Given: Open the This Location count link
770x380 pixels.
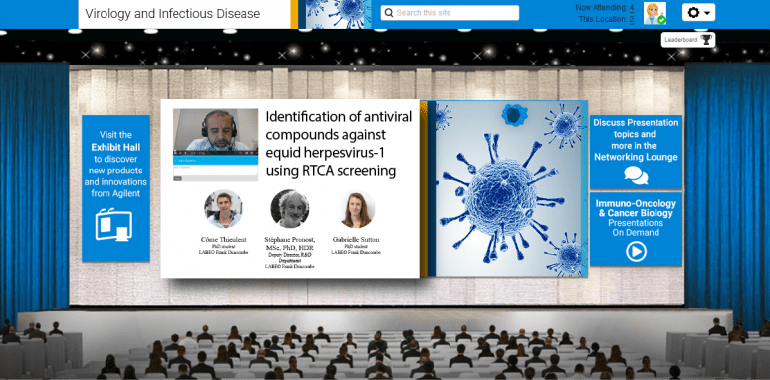Looking at the screenshot, I should (x=632, y=19).
